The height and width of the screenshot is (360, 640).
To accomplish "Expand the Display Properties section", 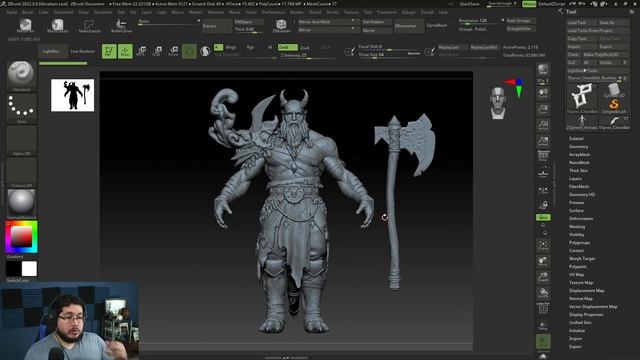I will click(586, 315).
